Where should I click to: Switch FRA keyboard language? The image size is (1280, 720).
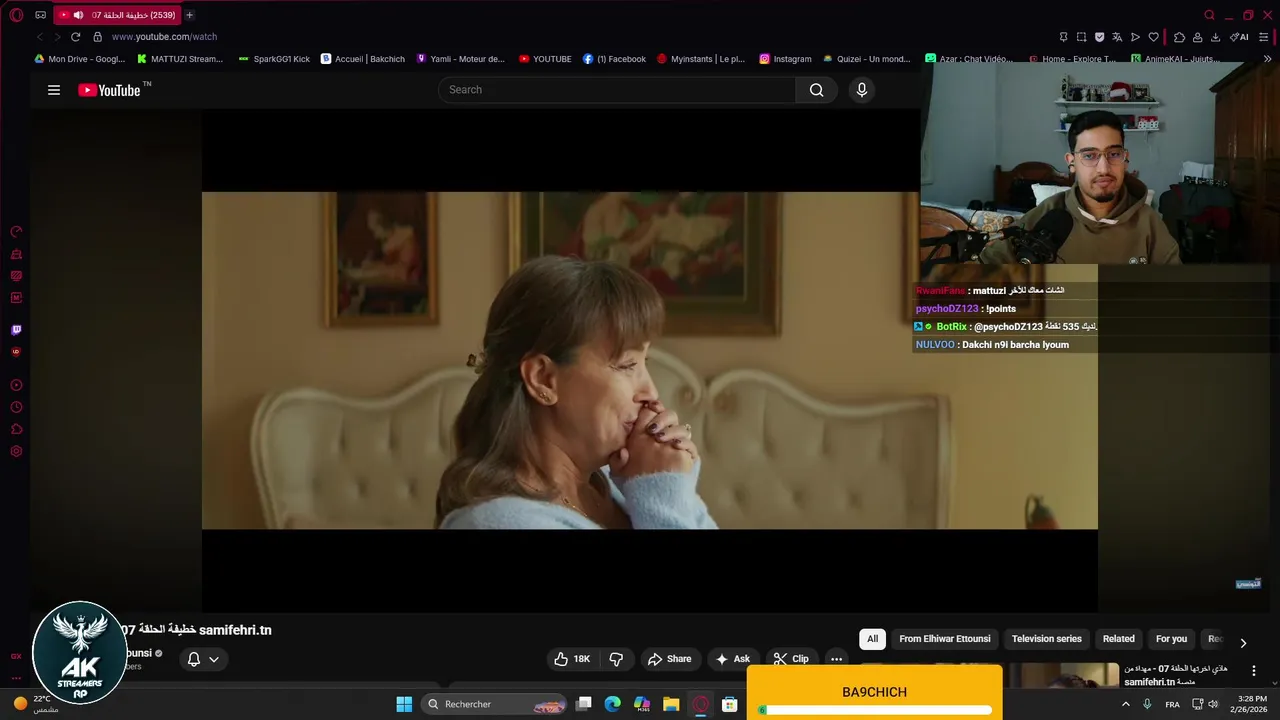(1172, 704)
